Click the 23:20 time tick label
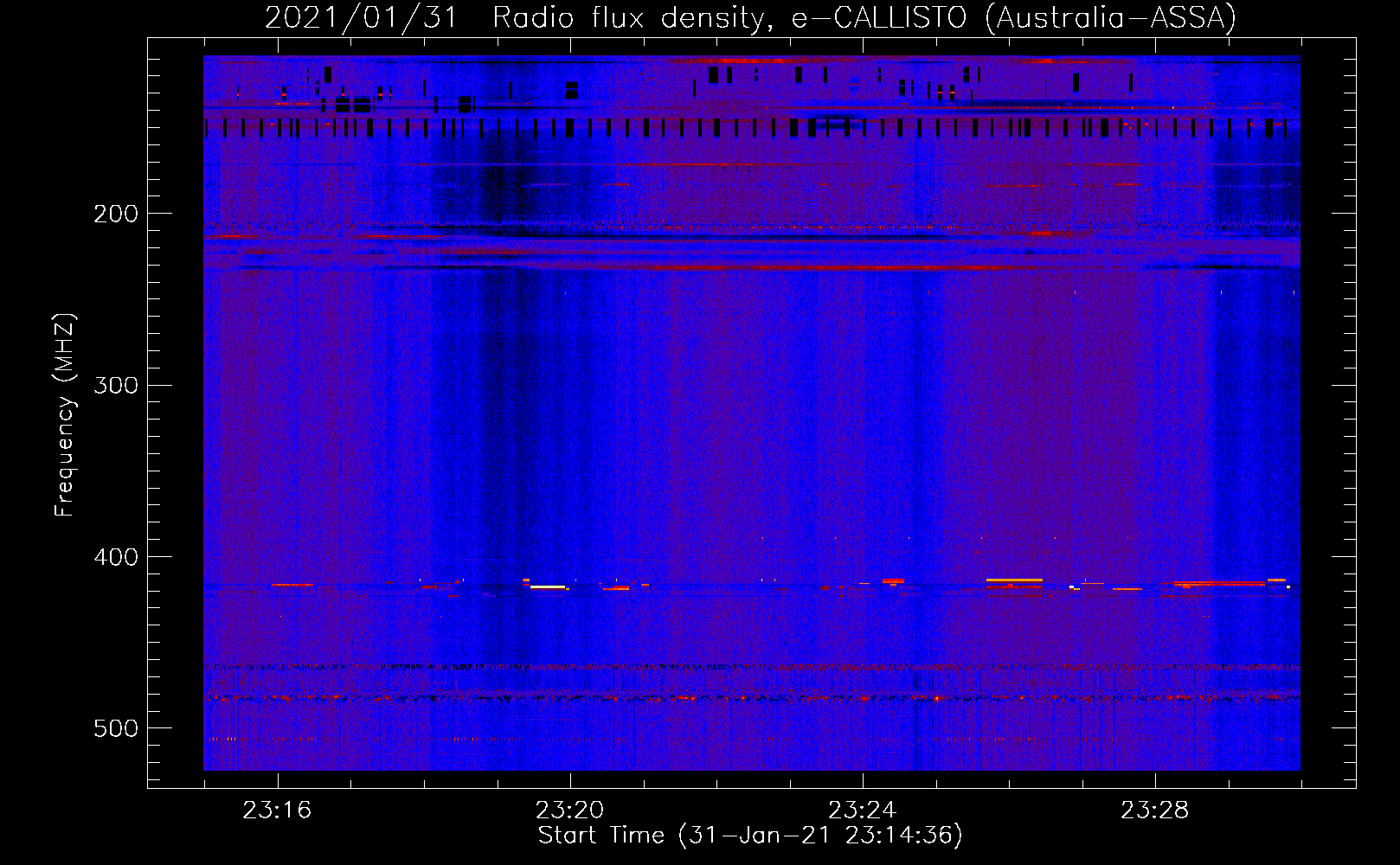1400x865 pixels. coord(569,810)
